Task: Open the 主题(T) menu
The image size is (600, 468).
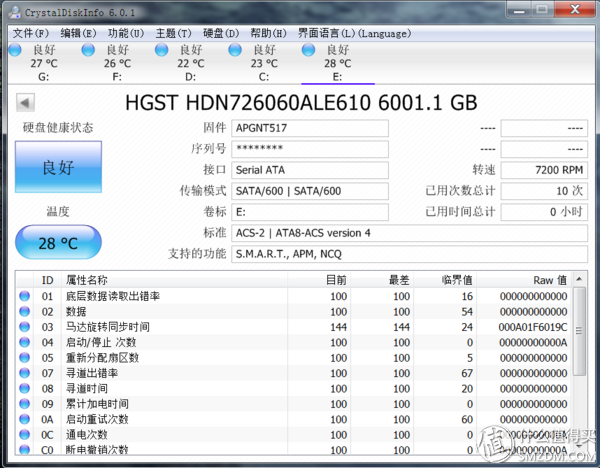Action: click(173, 34)
